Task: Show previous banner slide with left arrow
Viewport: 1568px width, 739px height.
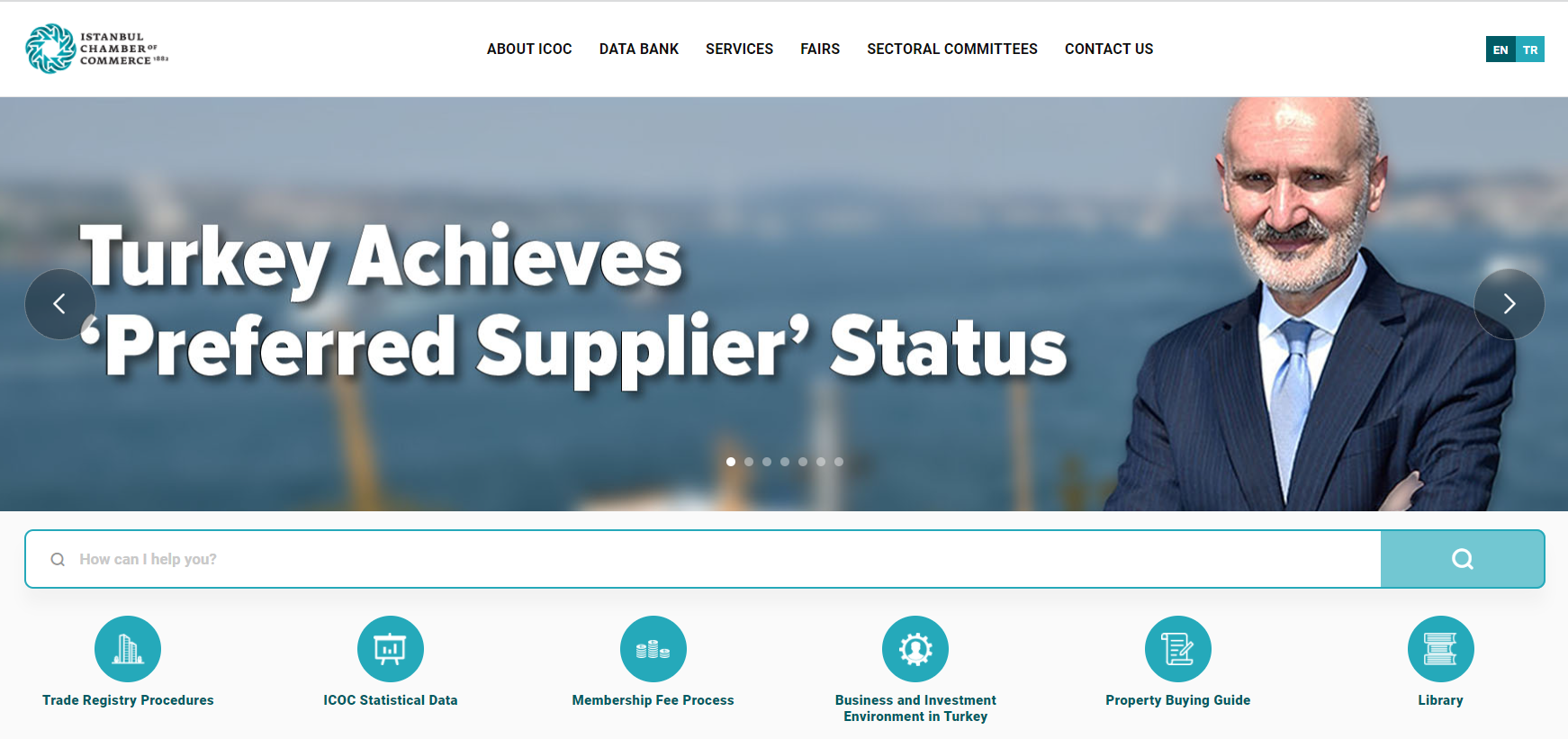Action: point(59,304)
